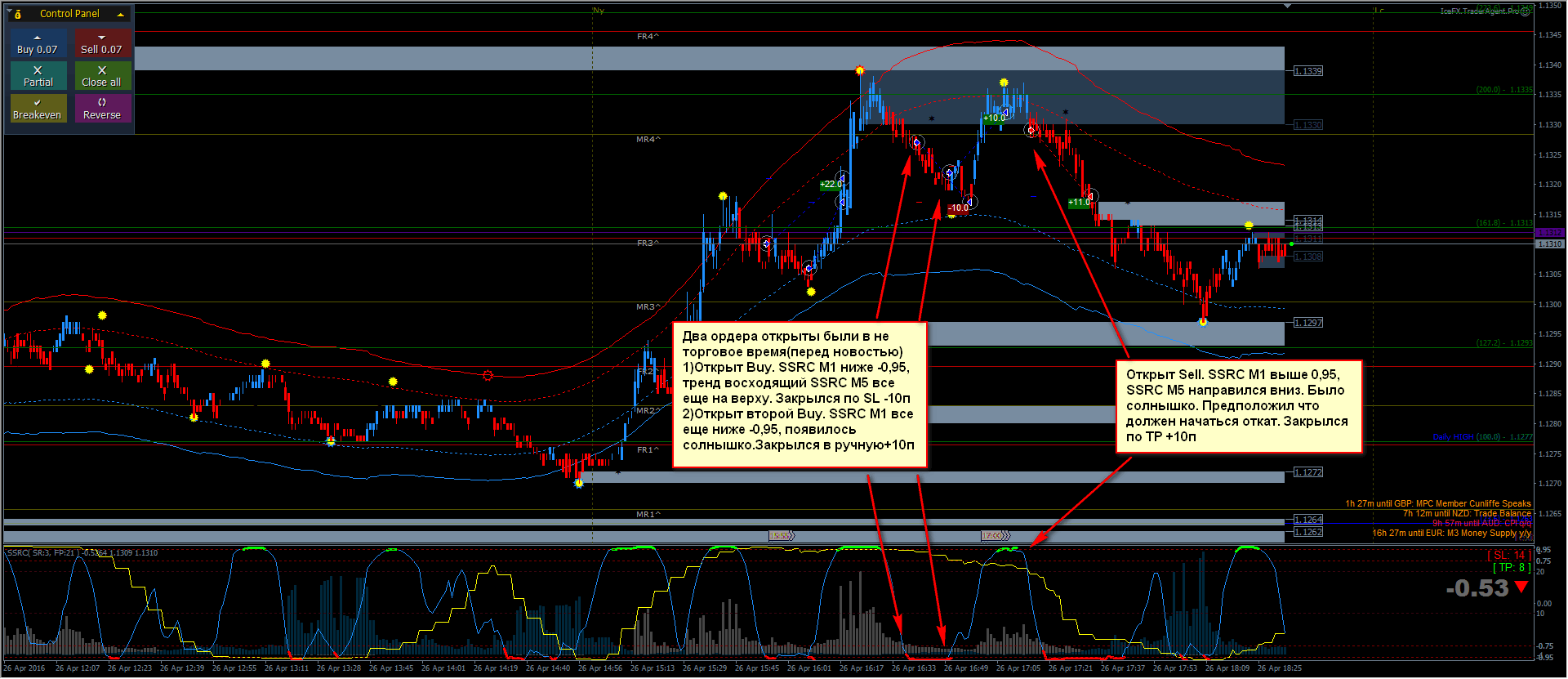1568x679 pixels.
Task: Click the money bag icon in Control Panel
Action: [x=18, y=14]
